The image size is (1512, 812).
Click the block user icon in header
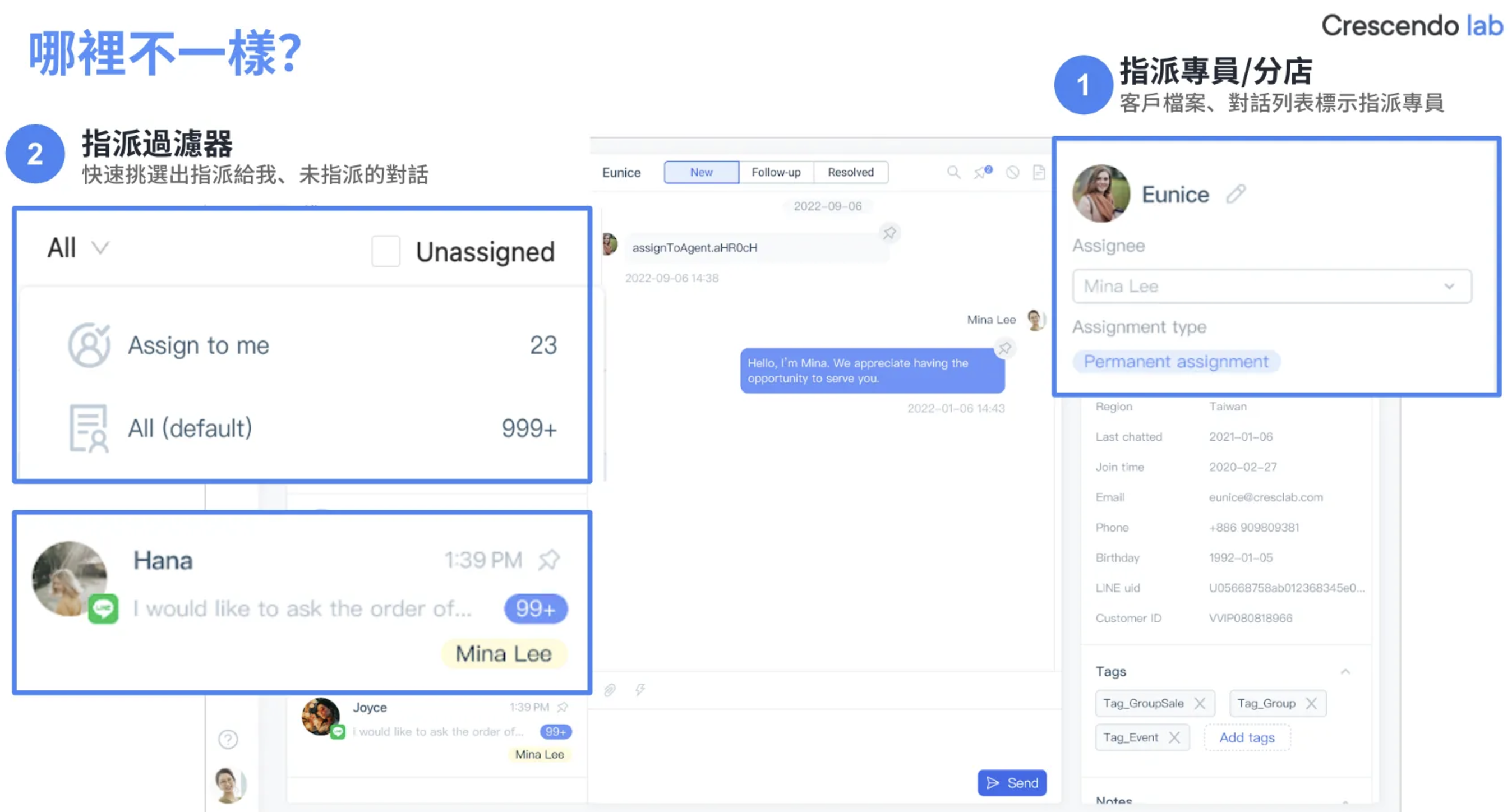tap(1012, 172)
